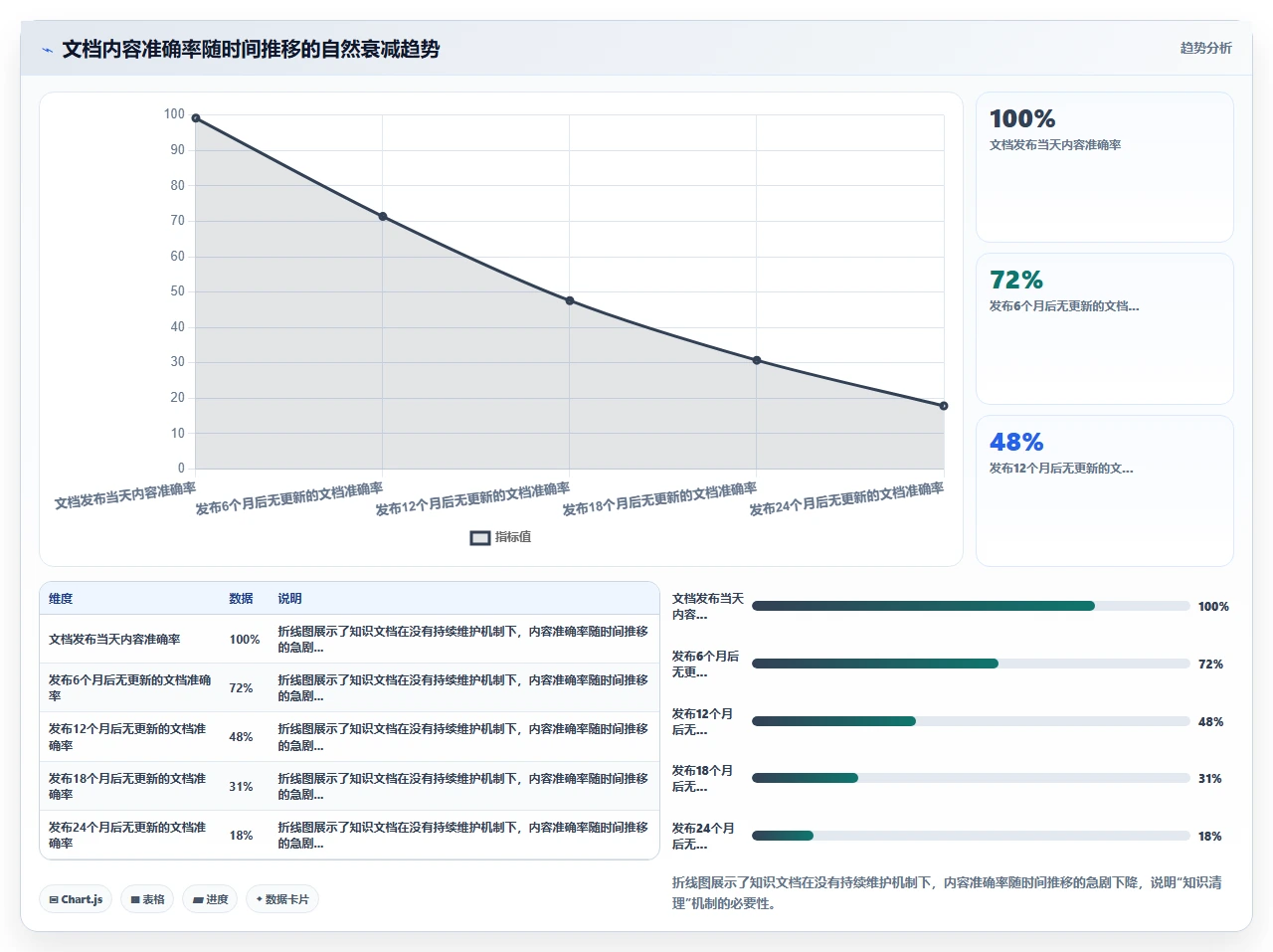Click the 维度 column header
The height and width of the screenshot is (952, 1273).
coord(61,599)
